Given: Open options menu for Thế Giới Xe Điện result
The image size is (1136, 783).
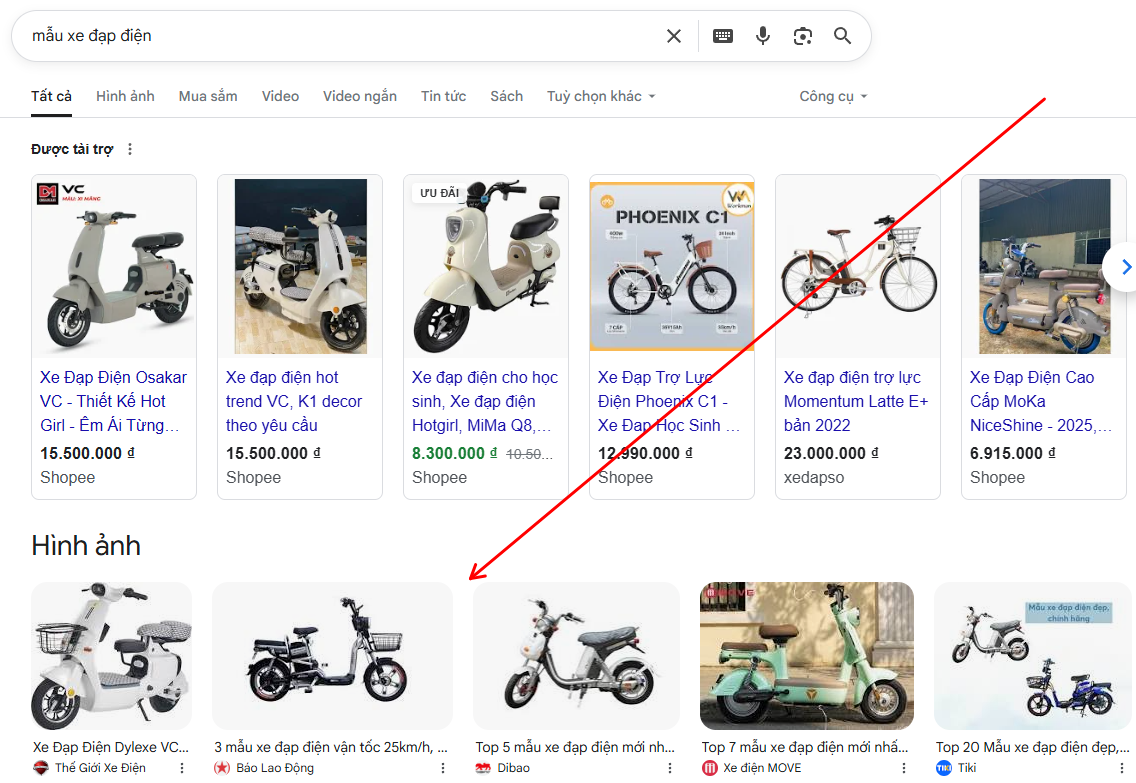Looking at the screenshot, I should [182, 768].
